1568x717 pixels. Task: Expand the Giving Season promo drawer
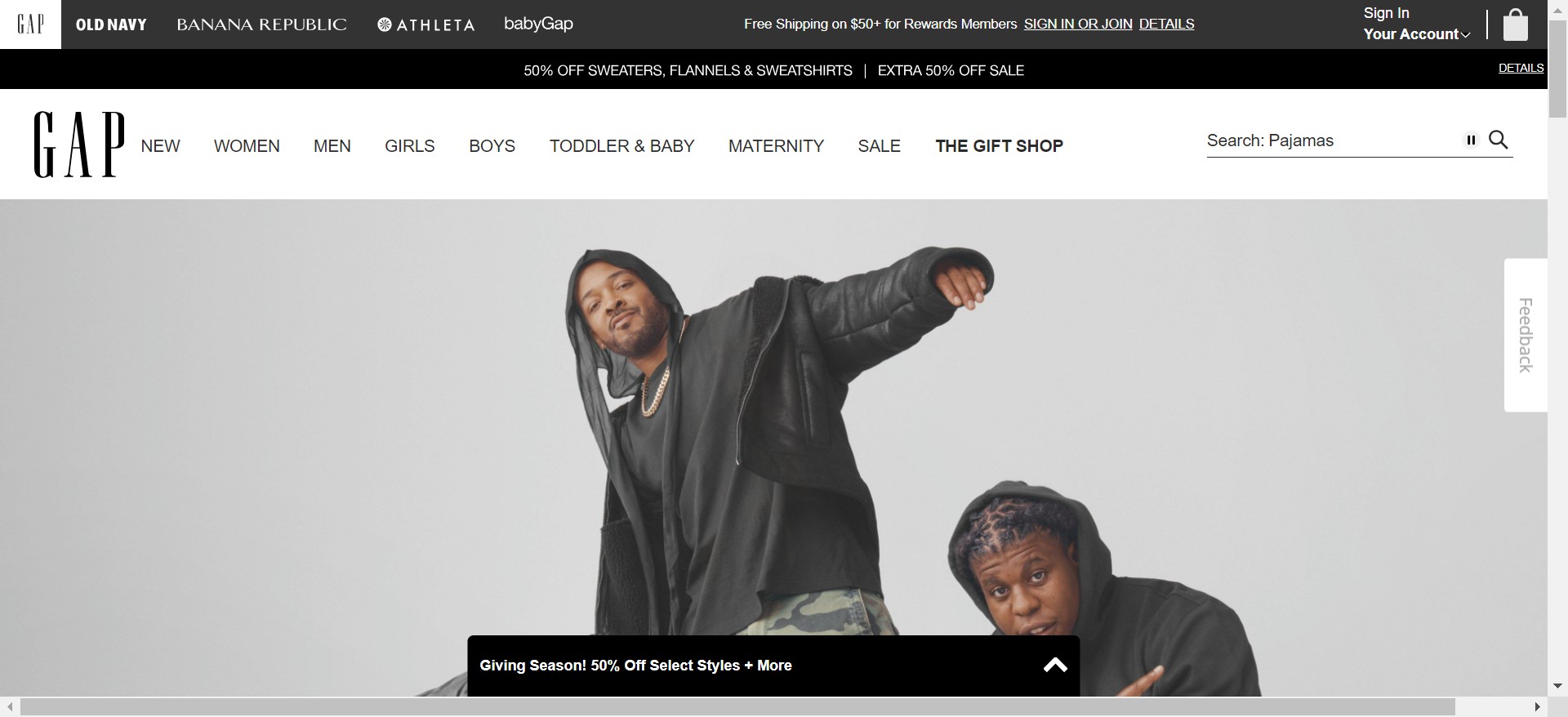[773, 666]
